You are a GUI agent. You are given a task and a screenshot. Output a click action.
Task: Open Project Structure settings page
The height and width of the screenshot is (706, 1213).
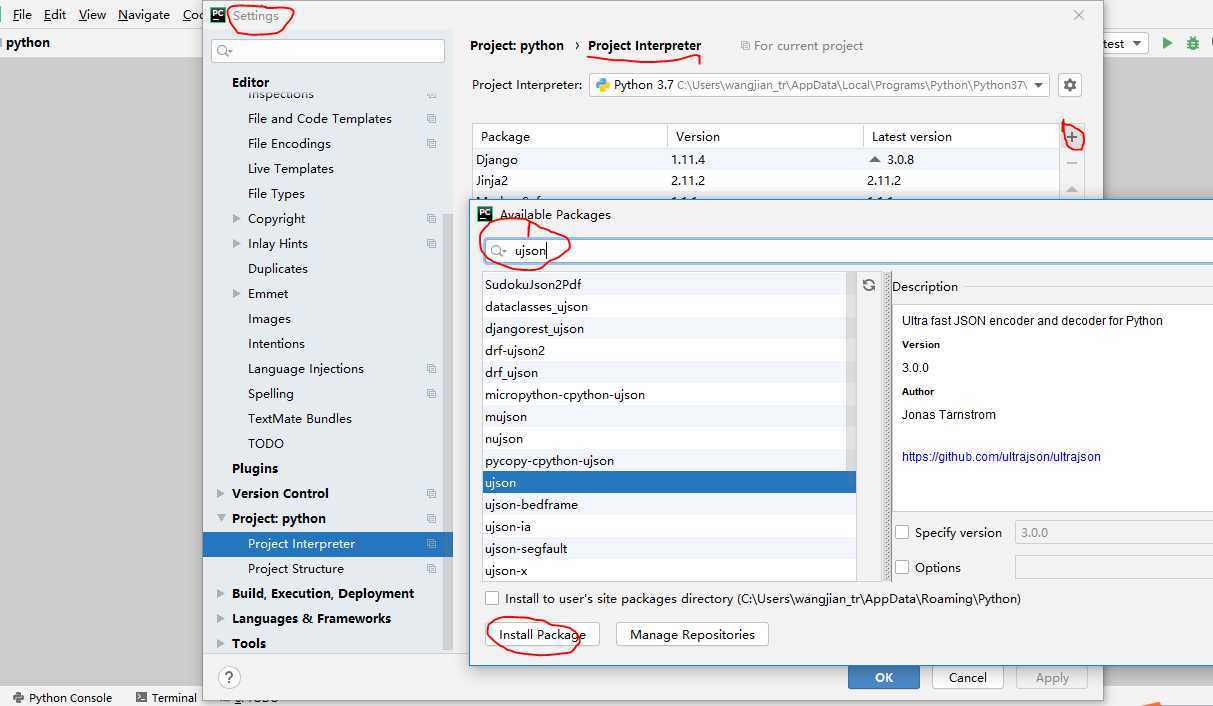pyautogui.click(x=296, y=569)
